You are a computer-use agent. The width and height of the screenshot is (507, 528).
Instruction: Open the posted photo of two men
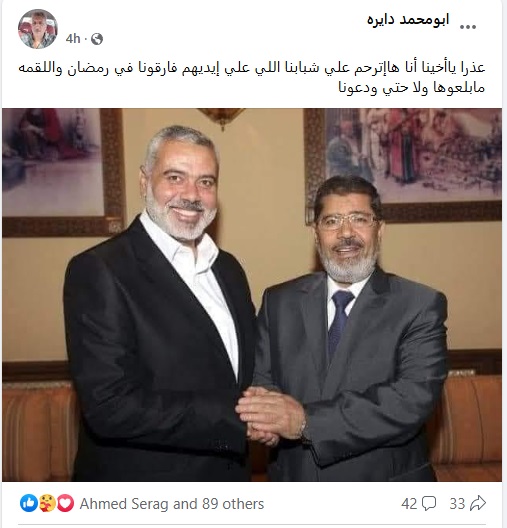pos(252,295)
